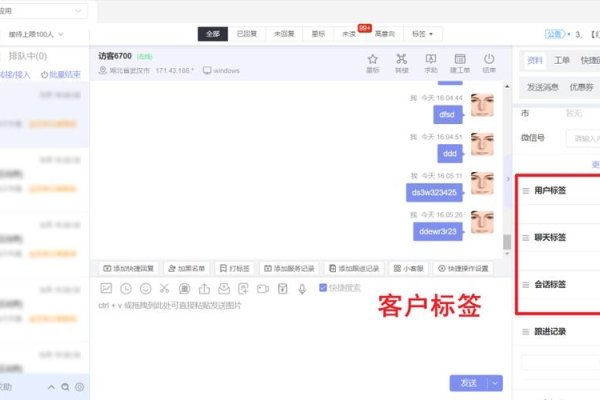The height and width of the screenshot is (400, 600).
Task: Take screenshot with scissors icon
Action: tap(165, 288)
